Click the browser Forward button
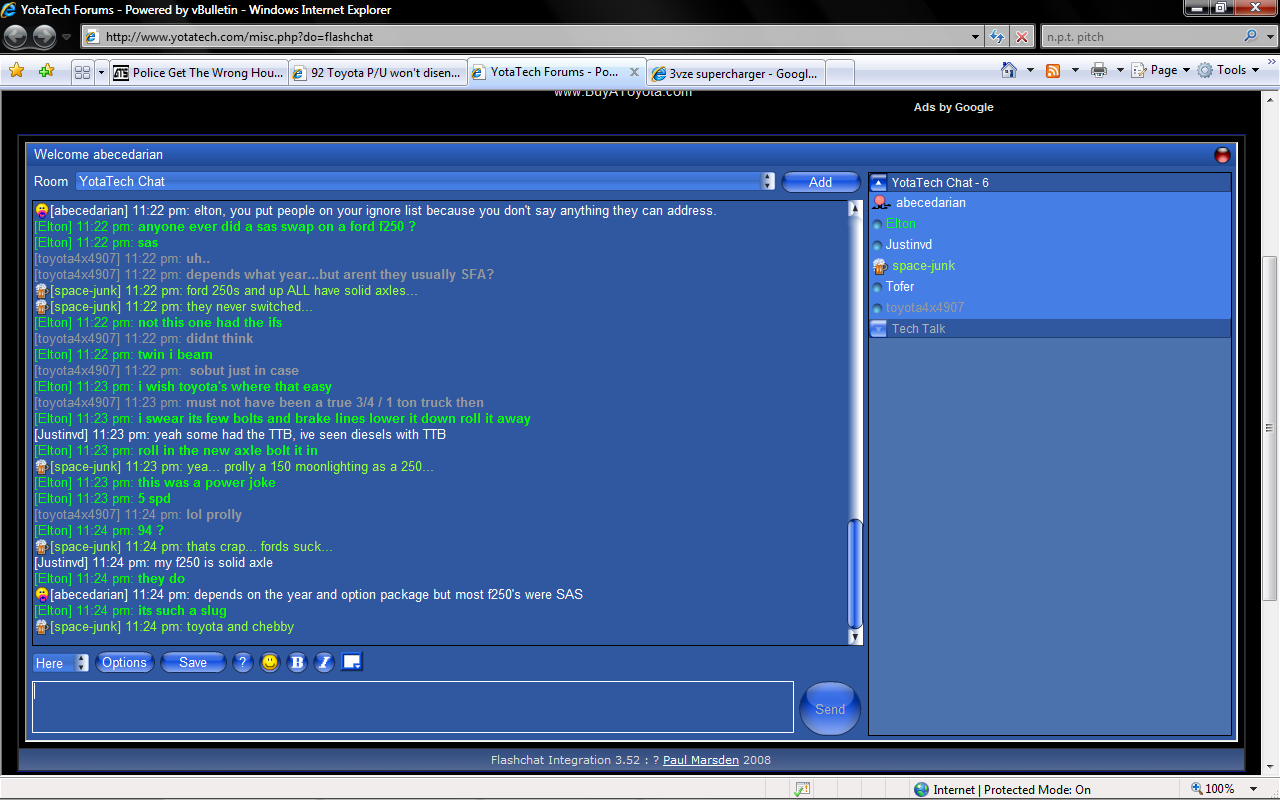This screenshot has width=1280, height=800. tap(44, 37)
